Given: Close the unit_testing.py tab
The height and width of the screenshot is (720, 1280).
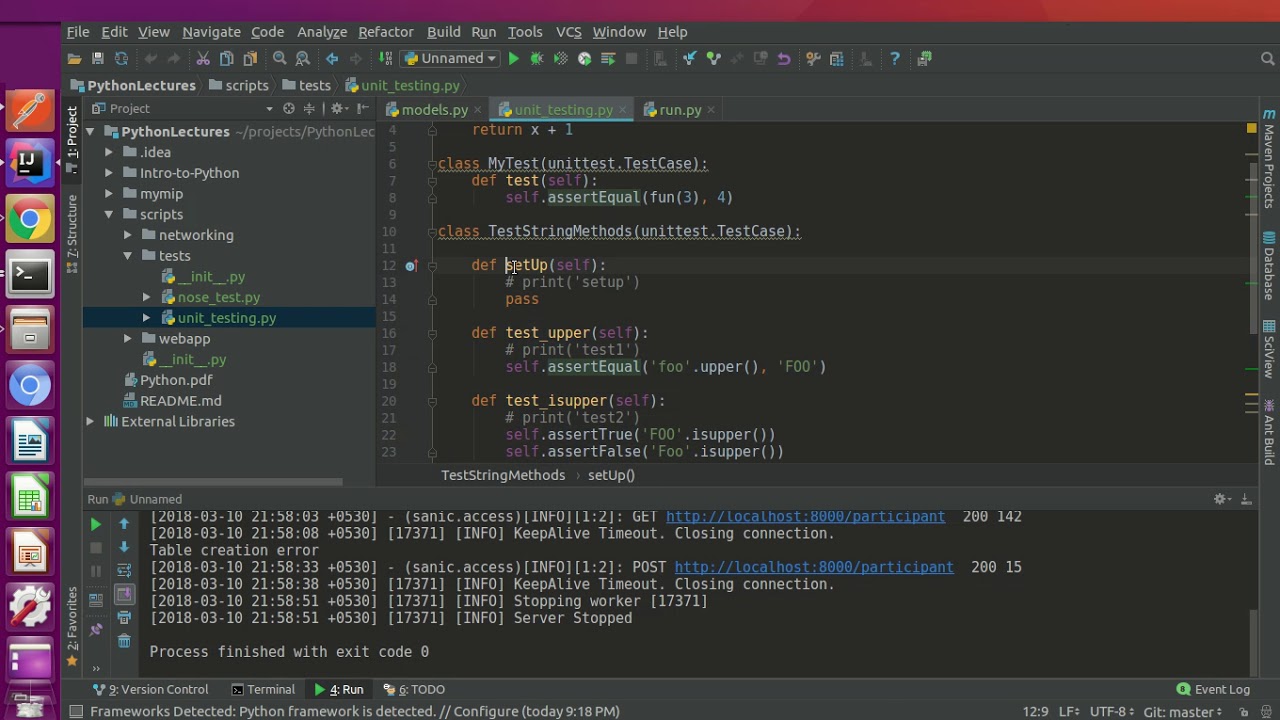Looking at the screenshot, I should coord(624,110).
